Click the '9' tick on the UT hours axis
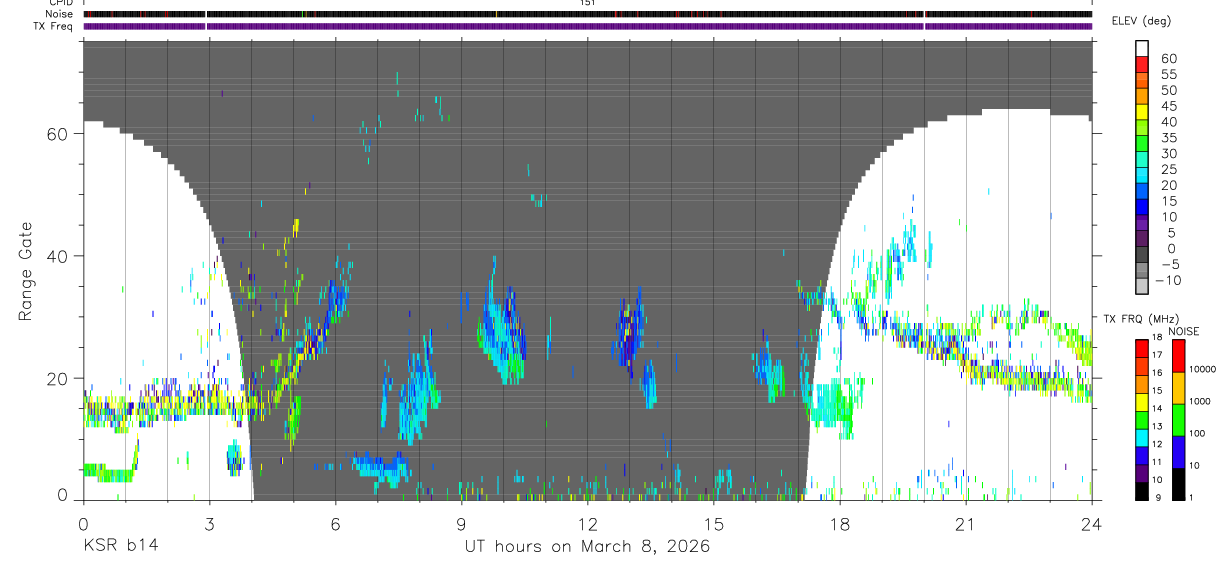 pos(461,524)
